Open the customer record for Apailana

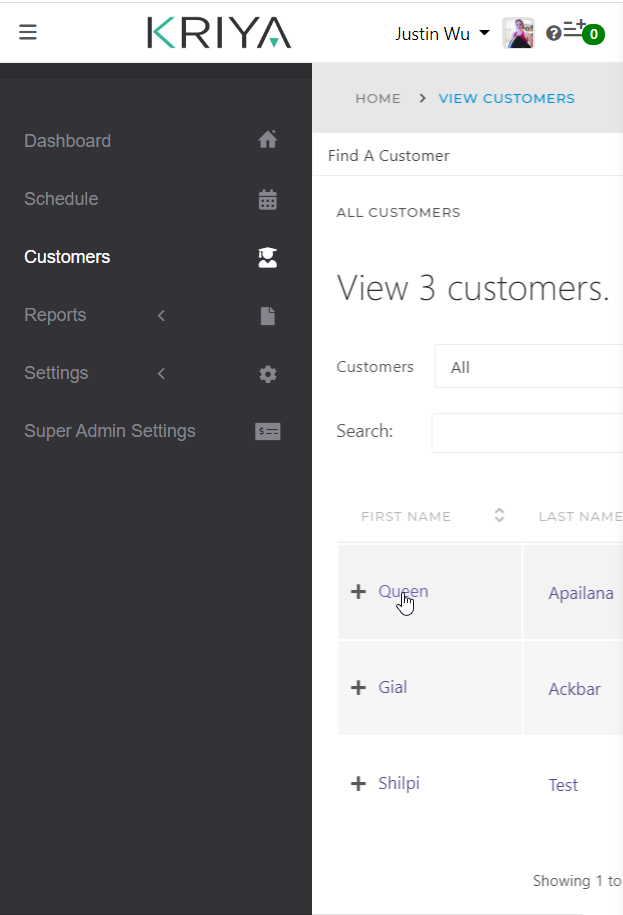point(580,592)
